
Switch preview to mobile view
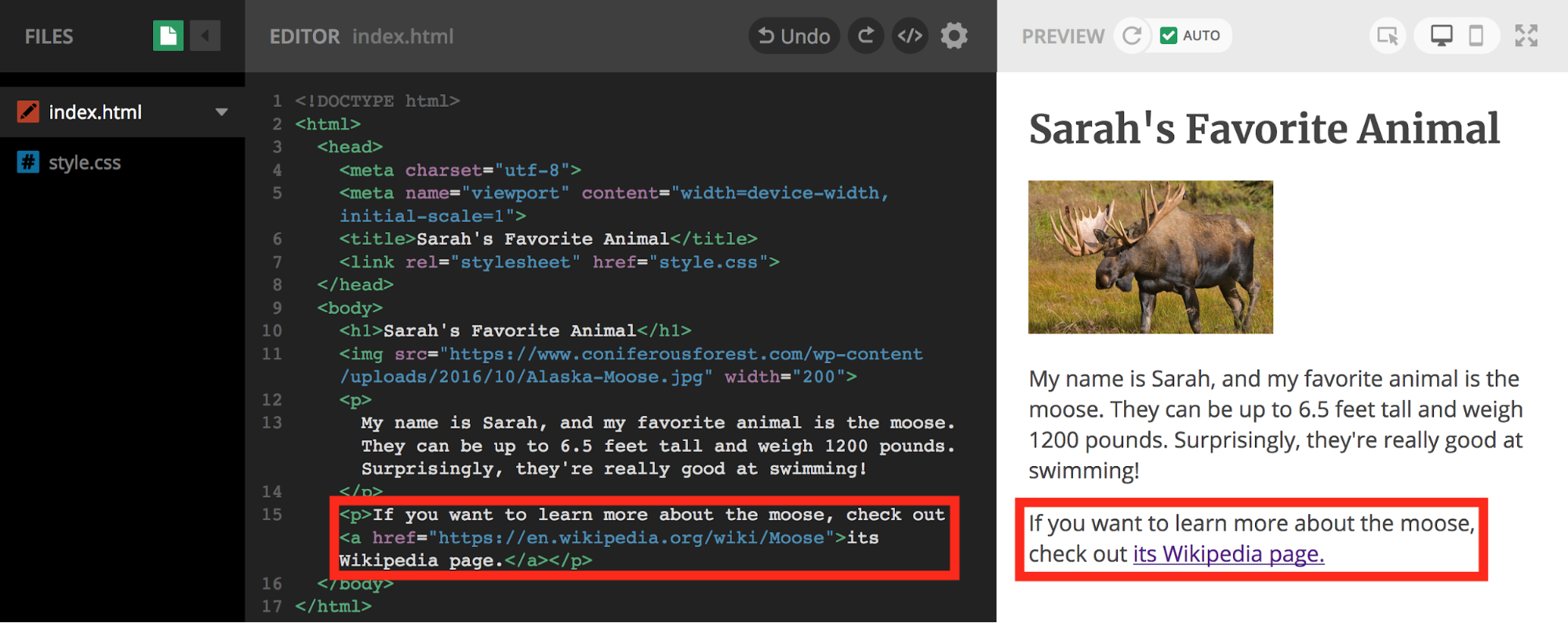[1475, 36]
